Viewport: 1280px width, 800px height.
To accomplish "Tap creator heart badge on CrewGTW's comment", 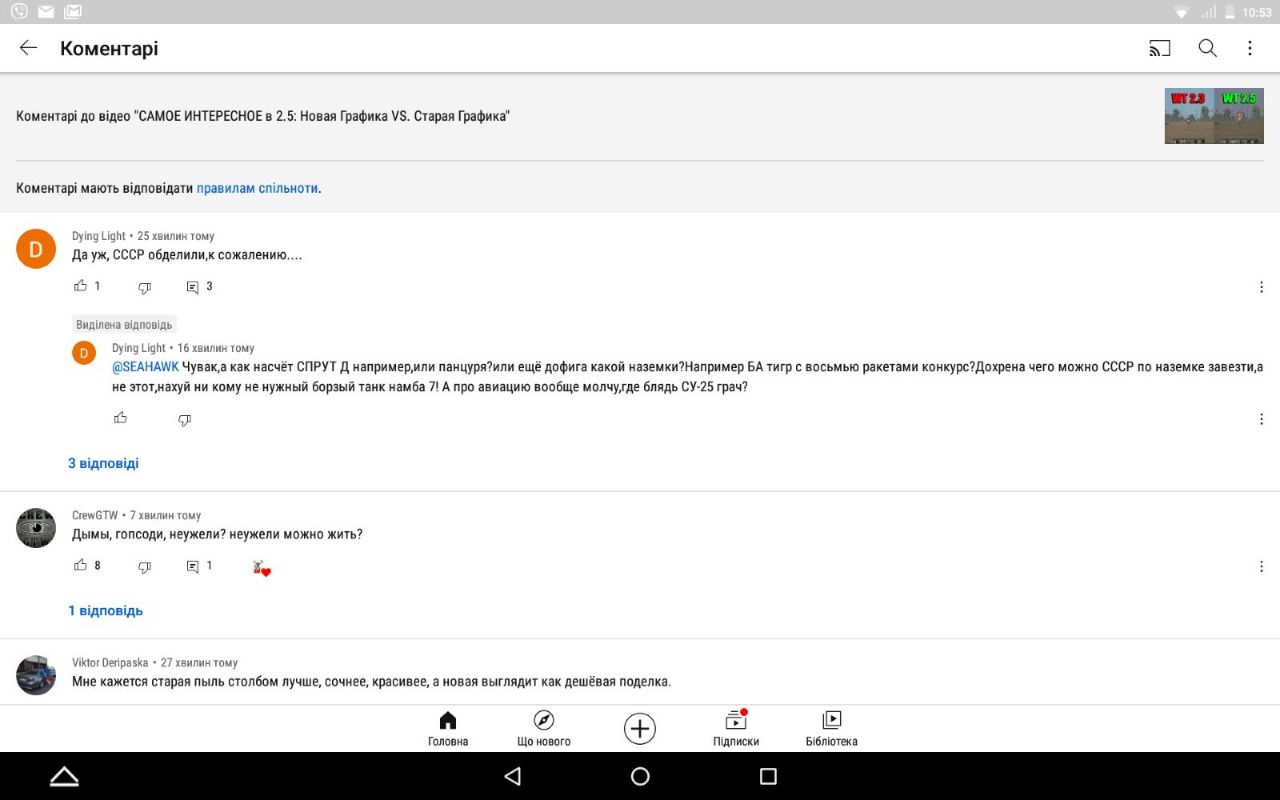I will 261,567.
